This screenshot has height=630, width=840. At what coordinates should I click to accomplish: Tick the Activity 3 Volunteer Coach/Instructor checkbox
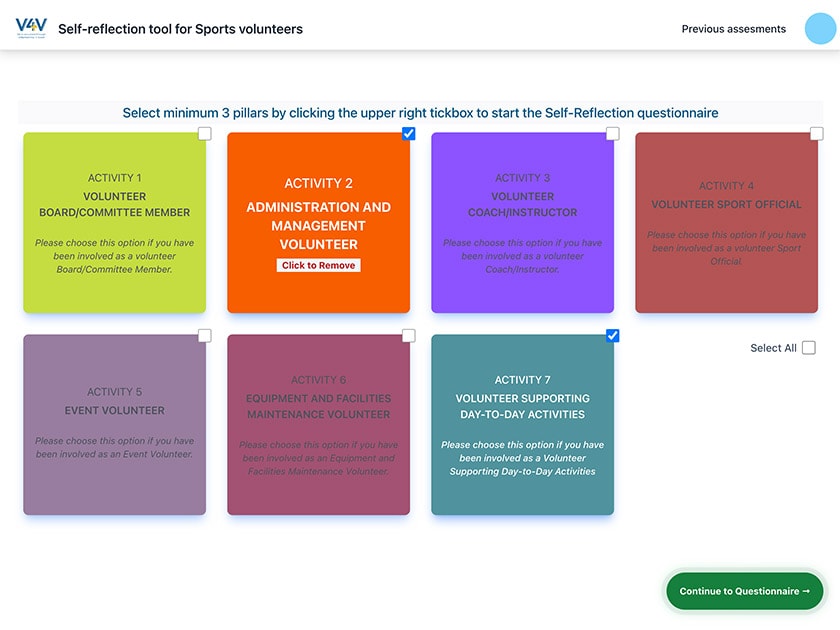coord(613,134)
